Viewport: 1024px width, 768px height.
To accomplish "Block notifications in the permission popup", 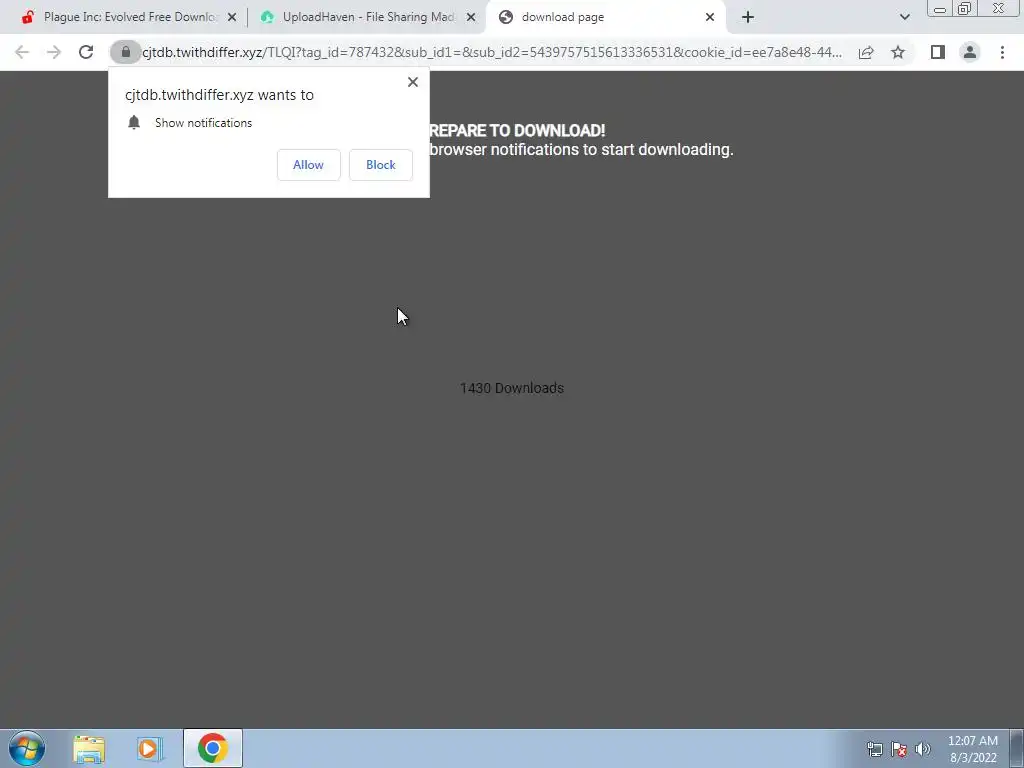I will pyautogui.click(x=381, y=165).
